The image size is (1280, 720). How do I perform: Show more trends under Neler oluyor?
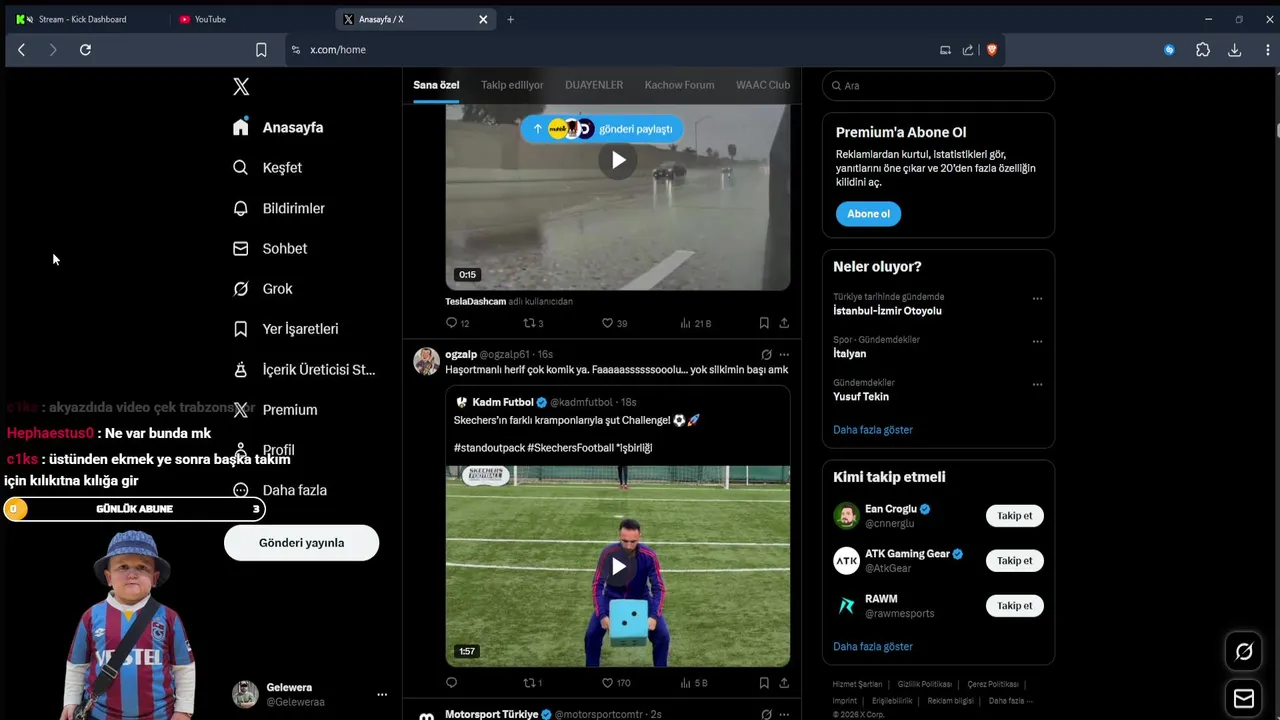tap(873, 430)
